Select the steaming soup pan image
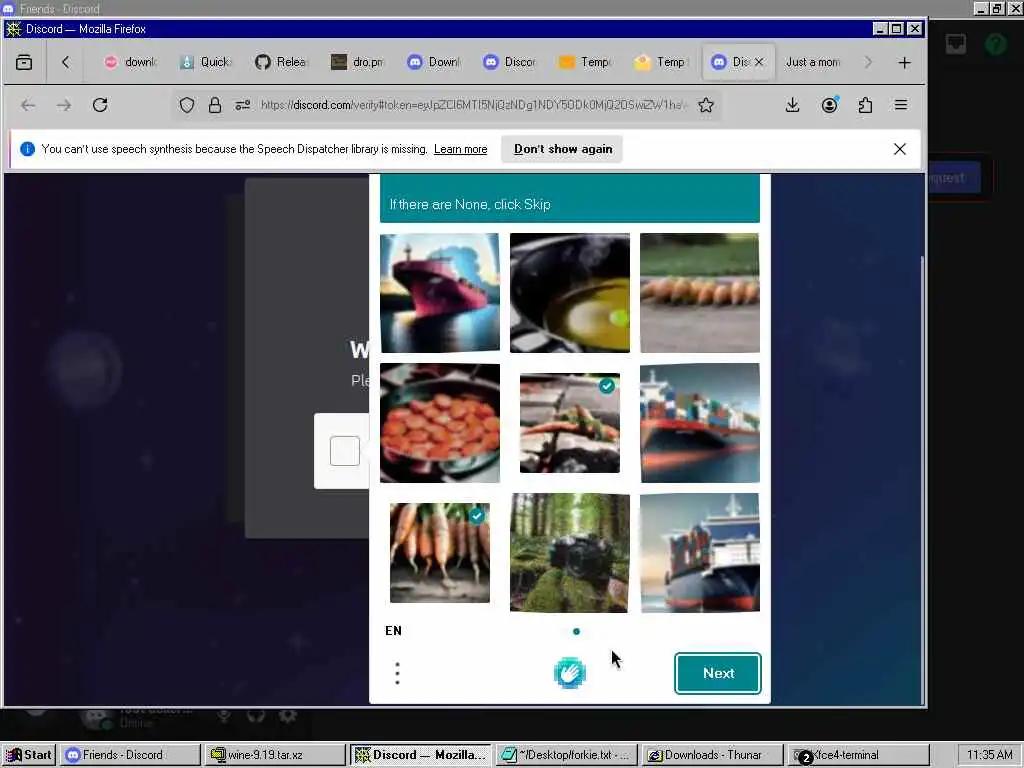This screenshot has width=1024, height=768. point(569,293)
